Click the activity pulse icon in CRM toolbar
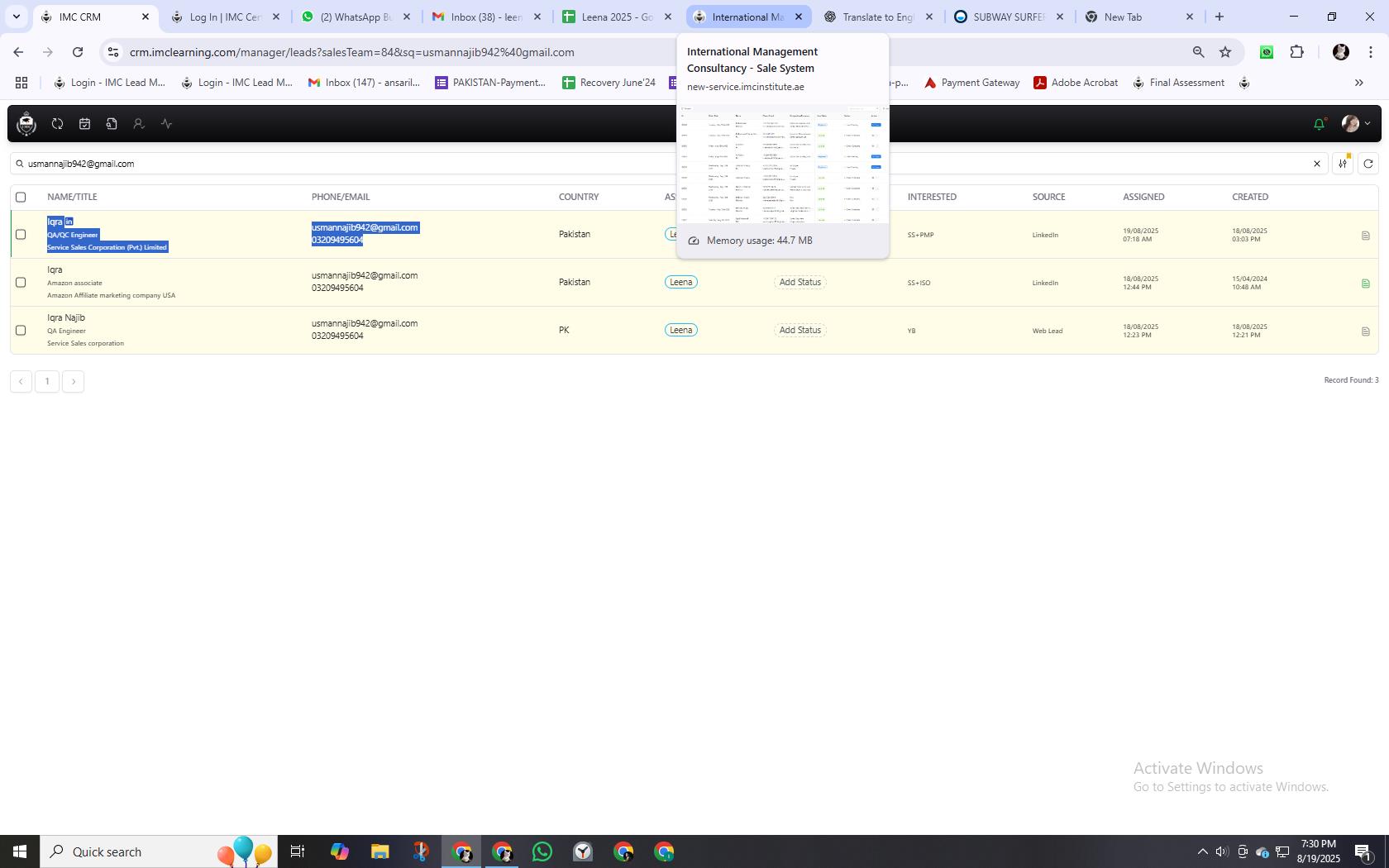 166,124
